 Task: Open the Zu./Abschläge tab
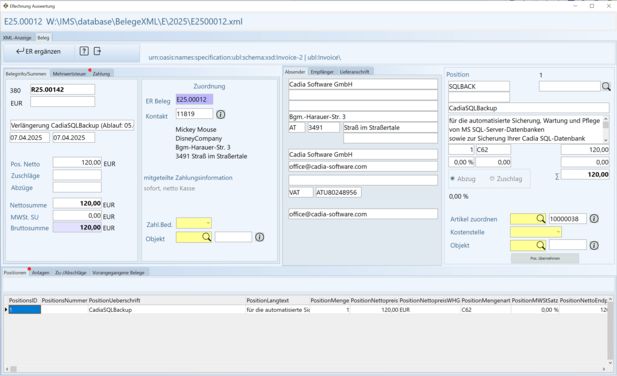[70, 273]
